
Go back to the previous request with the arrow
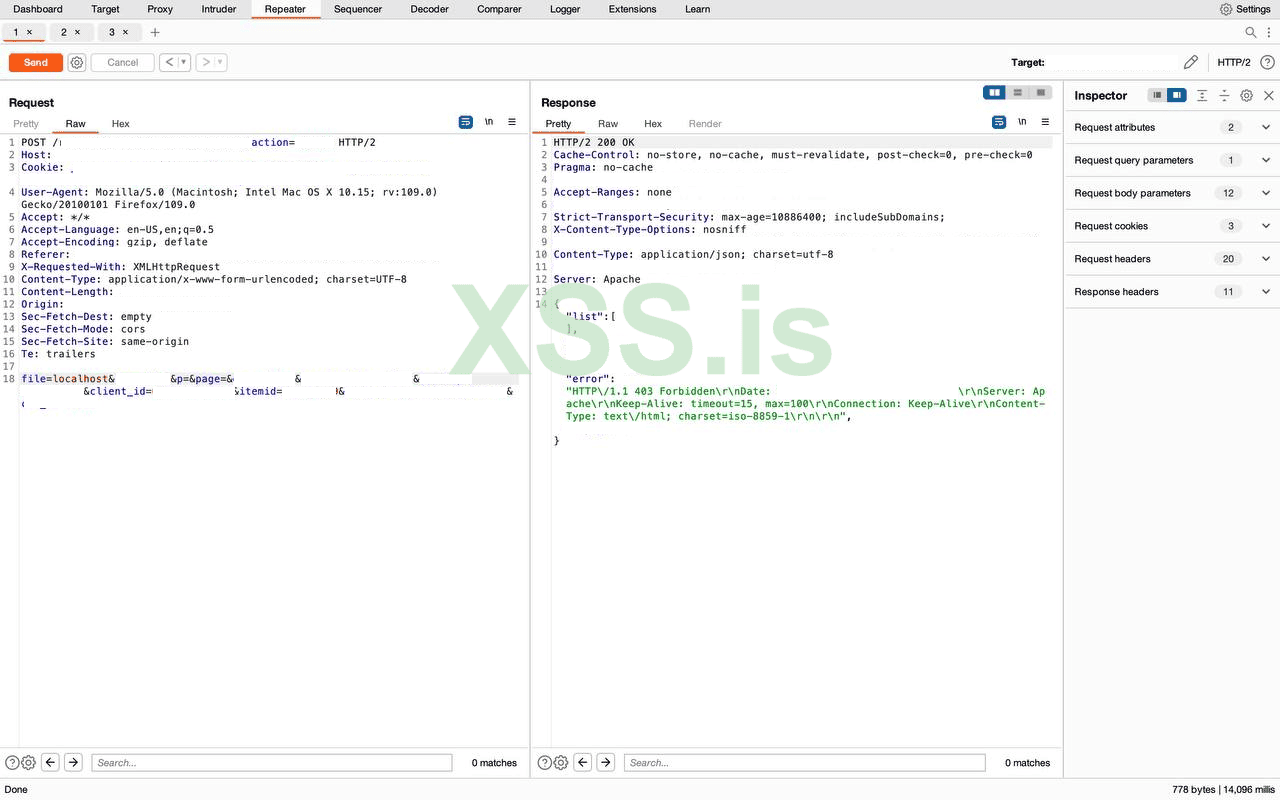point(170,62)
